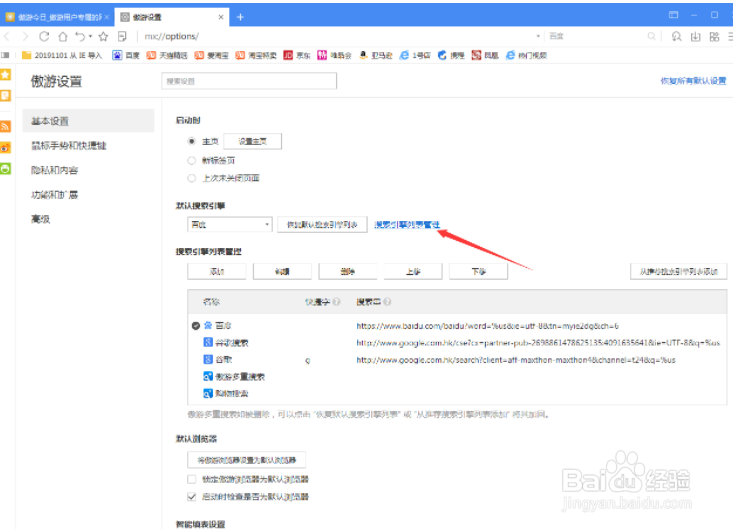
Task: Click the set Maxthon as default browser button
Action: (x=246, y=460)
